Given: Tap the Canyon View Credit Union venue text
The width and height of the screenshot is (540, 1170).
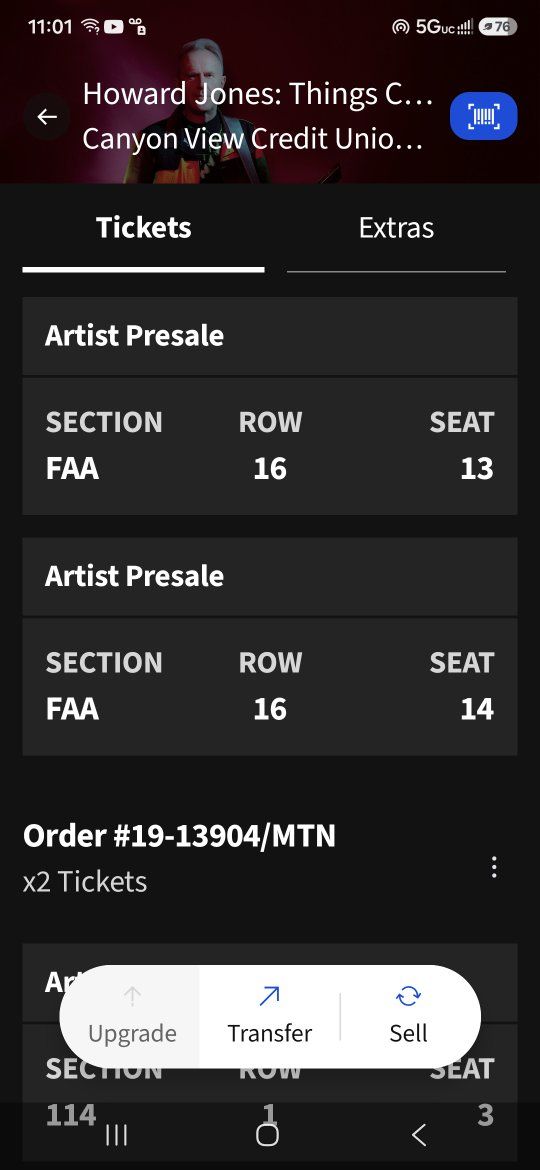Looking at the screenshot, I should tap(253, 139).
